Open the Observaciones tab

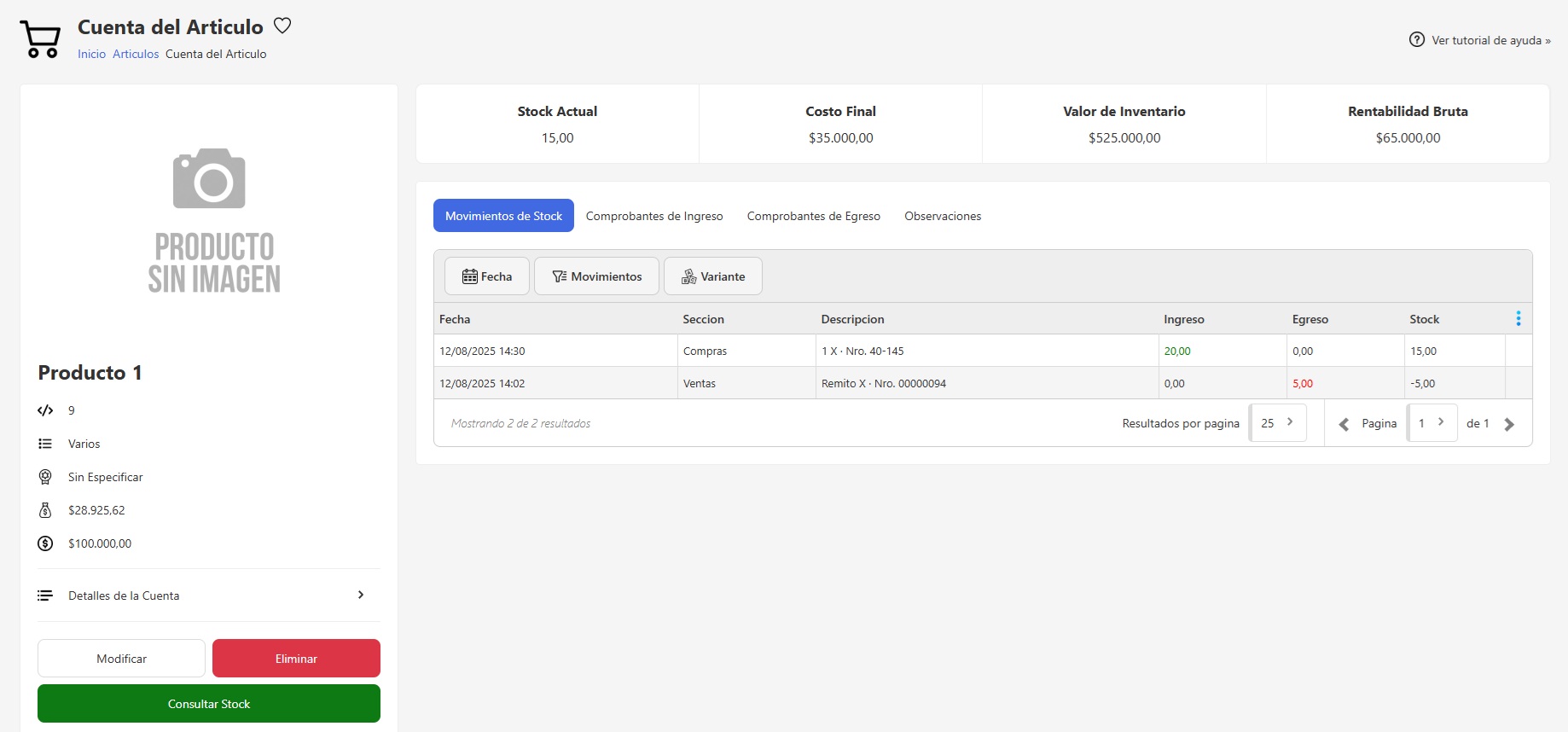click(943, 216)
